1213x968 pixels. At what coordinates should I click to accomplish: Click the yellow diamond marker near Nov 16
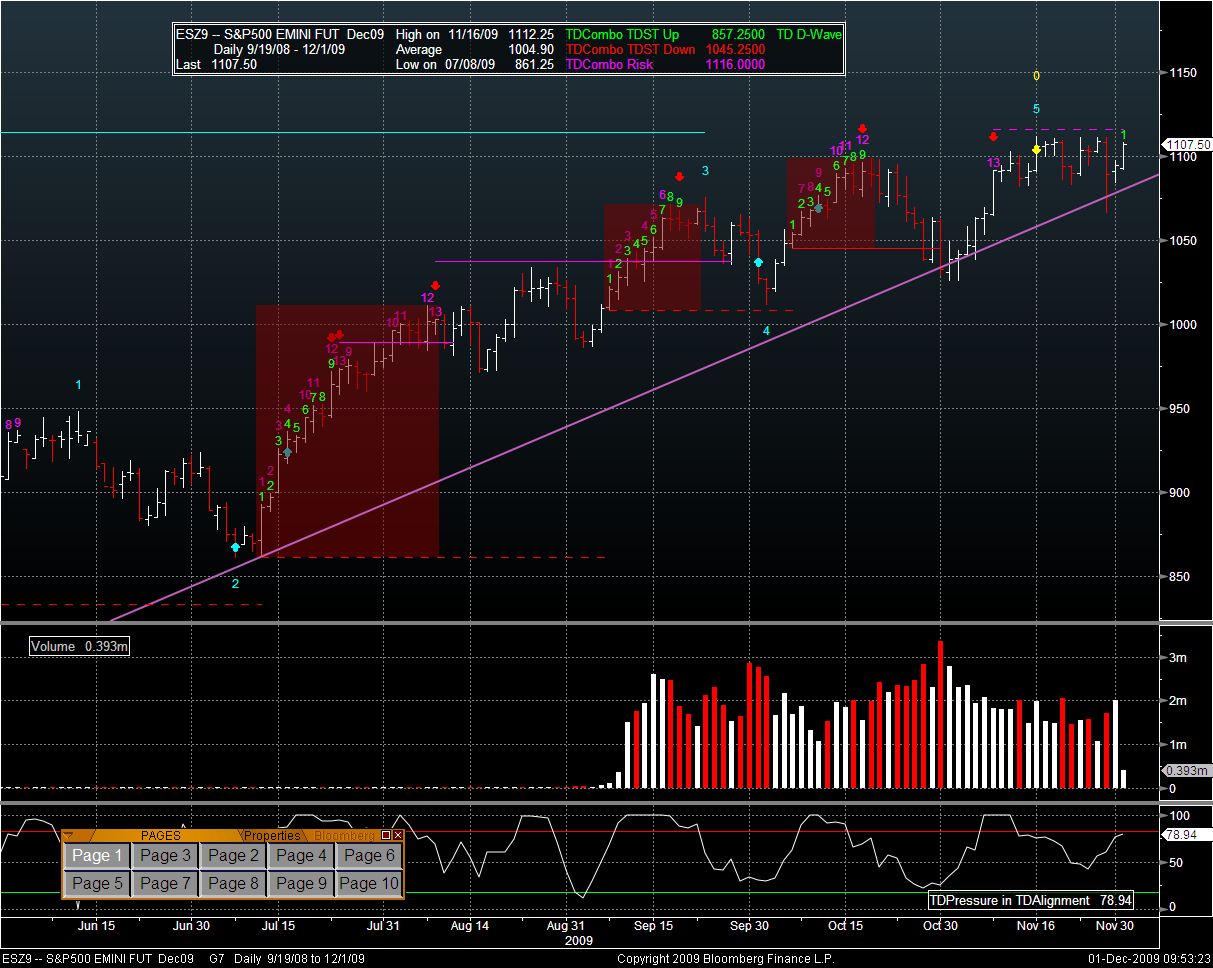(1037, 150)
